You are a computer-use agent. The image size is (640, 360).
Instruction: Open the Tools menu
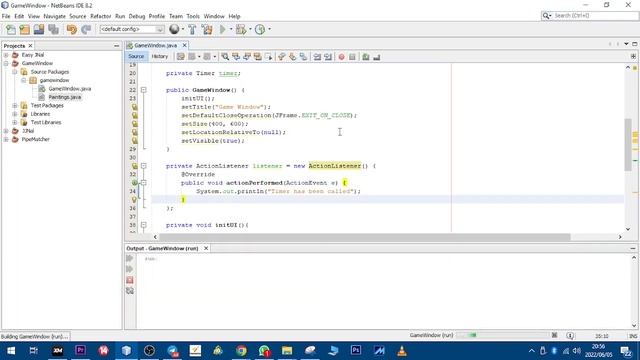[x=193, y=16]
